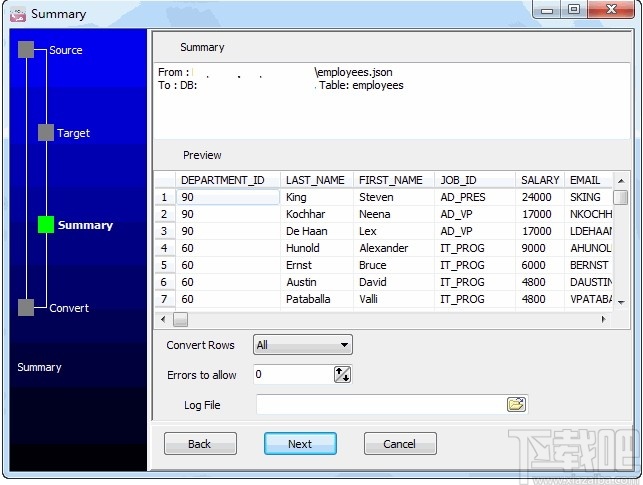Click the department '90' cell in row 1
643x485 pixels.
pos(228,197)
